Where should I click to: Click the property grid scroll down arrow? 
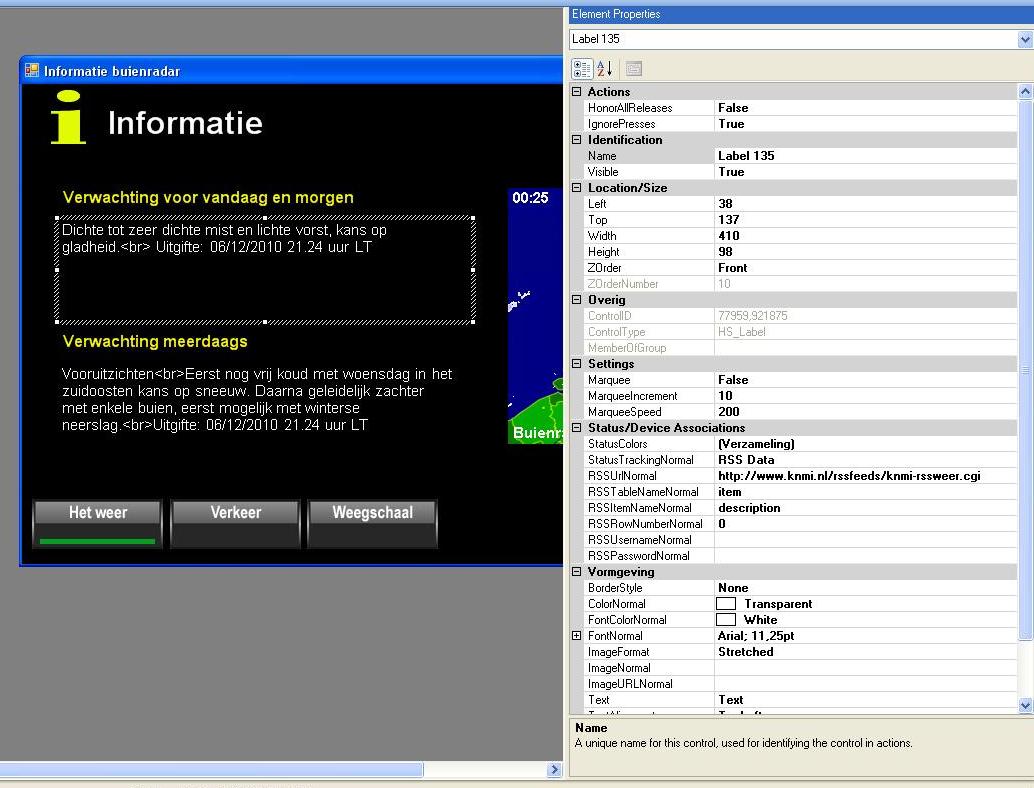pyautogui.click(x=1025, y=705)
